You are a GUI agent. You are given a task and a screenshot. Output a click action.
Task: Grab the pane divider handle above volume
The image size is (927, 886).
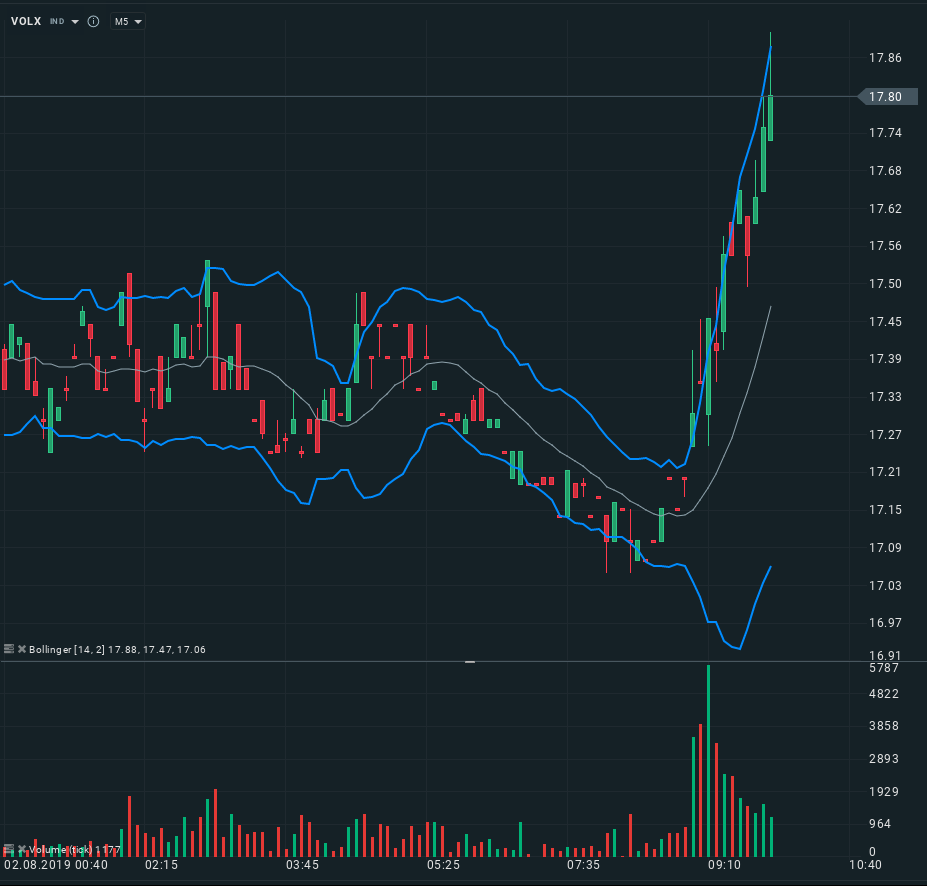click(470, 662)
